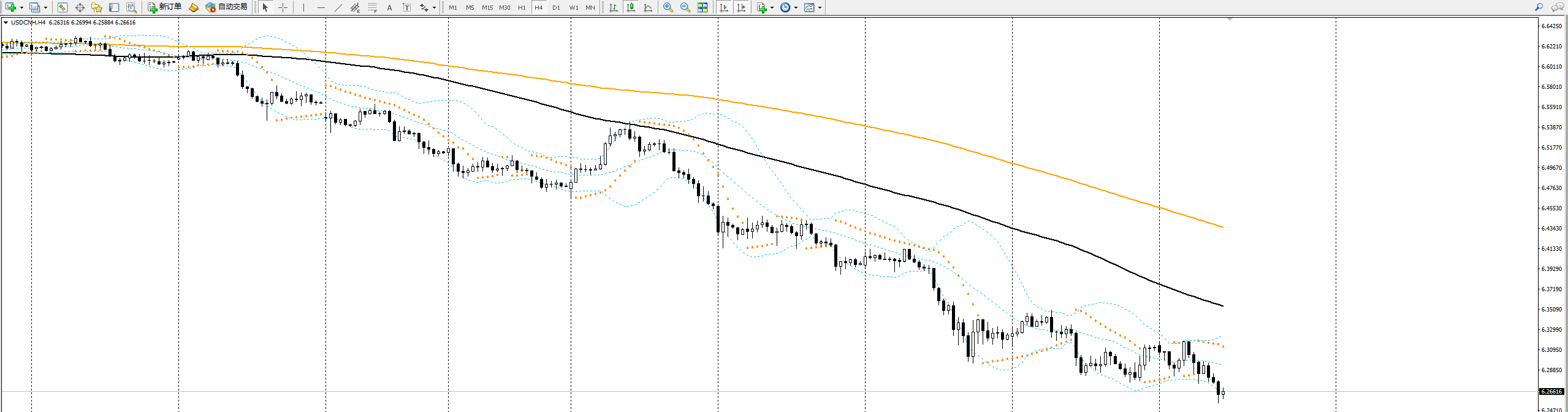Open the search magnifier icon
Screen dimensions: 1568x412
[1539, 7]
